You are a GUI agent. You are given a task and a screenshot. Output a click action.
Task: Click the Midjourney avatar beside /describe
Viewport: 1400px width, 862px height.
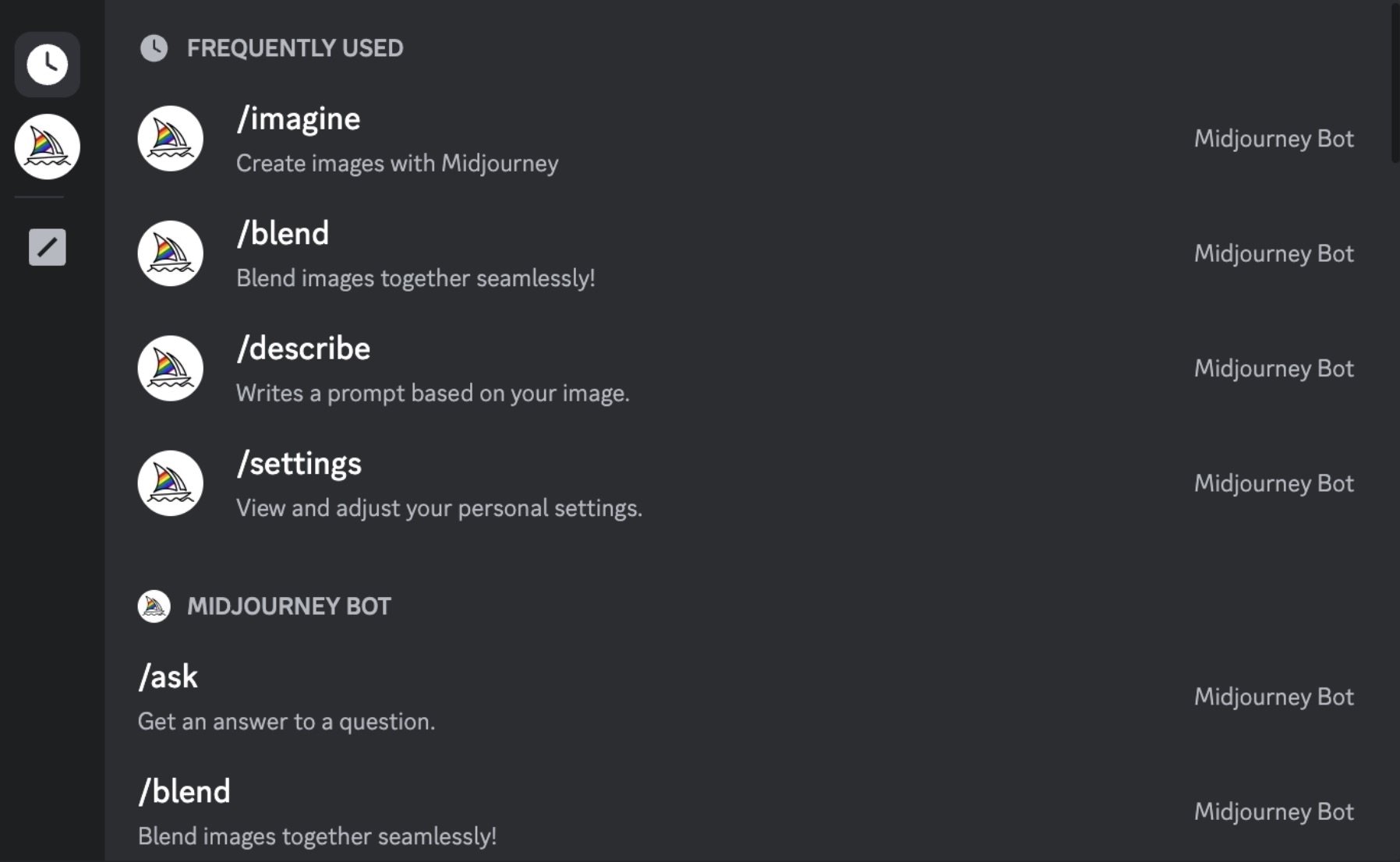pyautogui.click(x=170, y=369)
